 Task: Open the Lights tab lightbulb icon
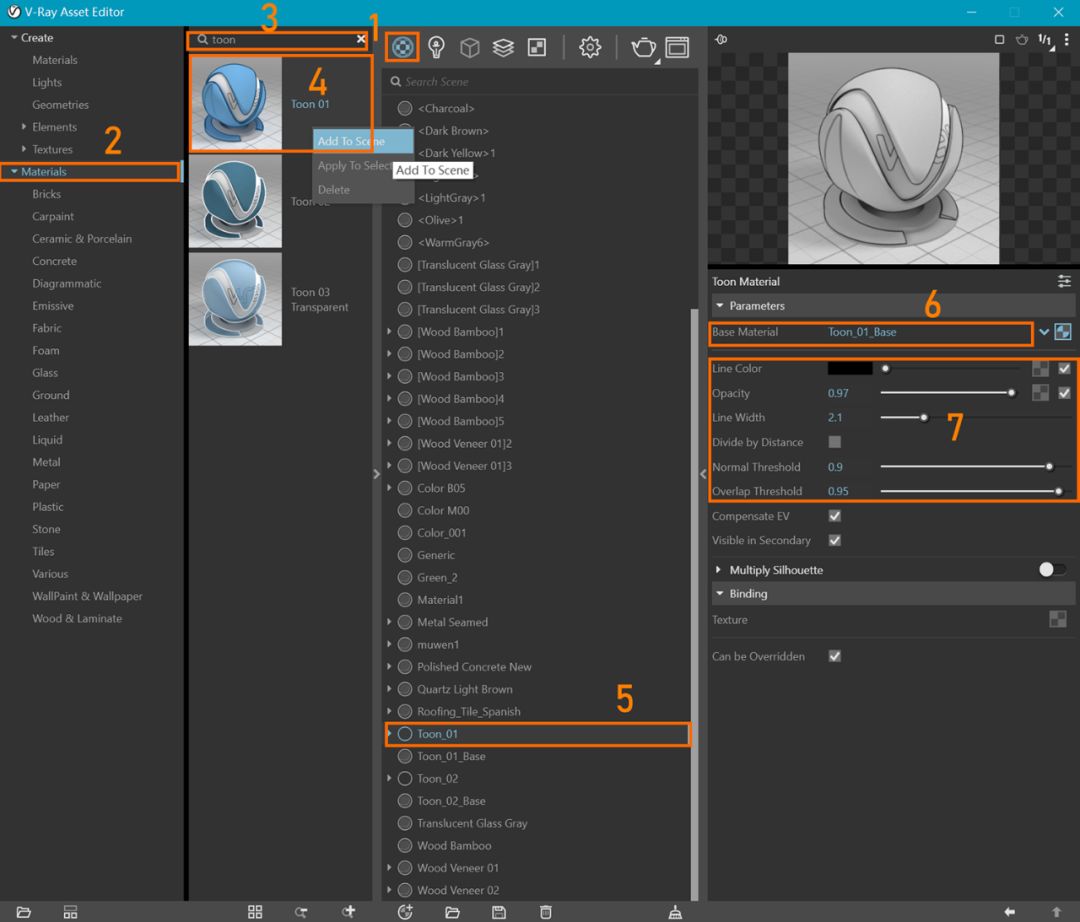coord(436,47)
